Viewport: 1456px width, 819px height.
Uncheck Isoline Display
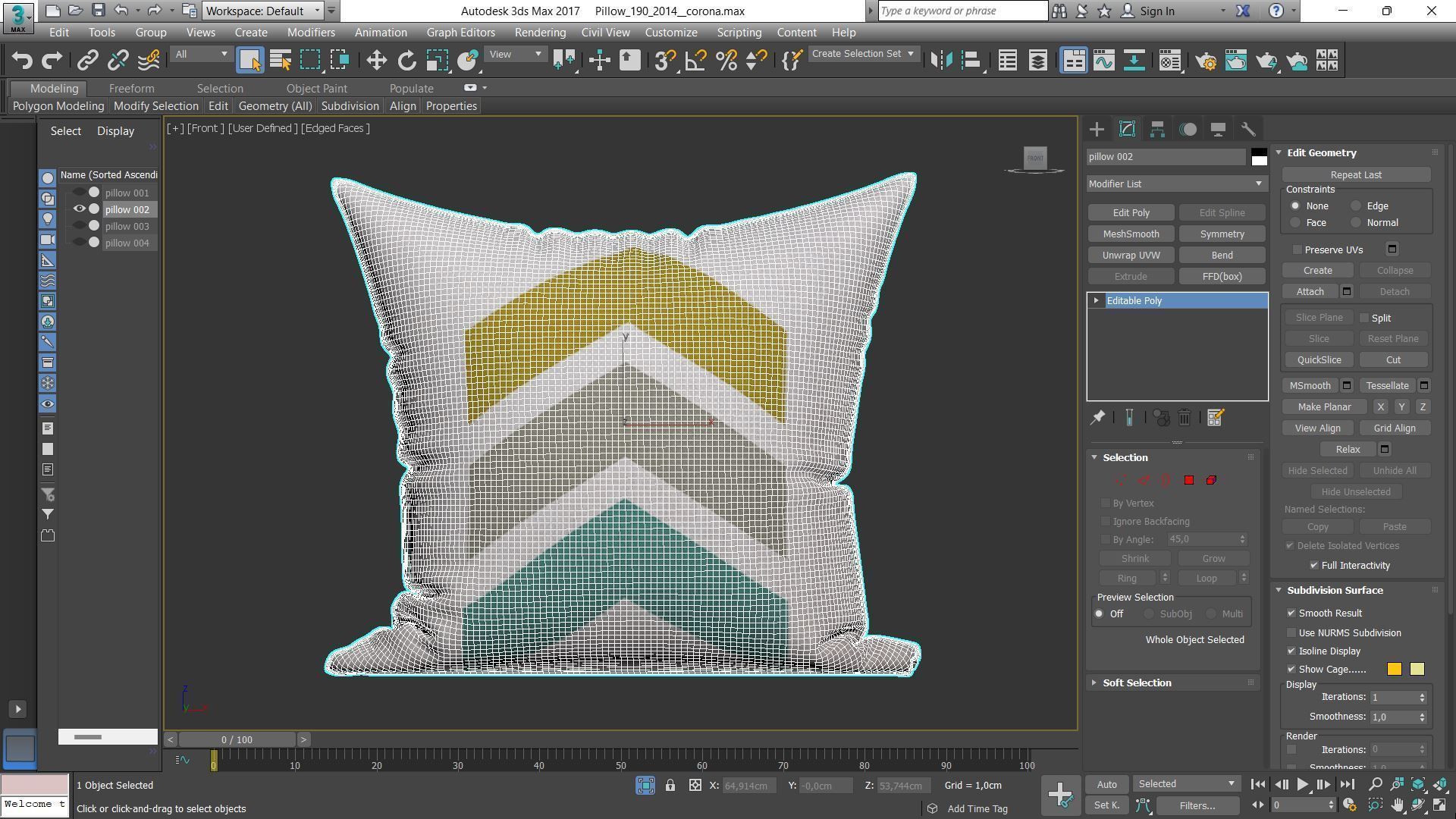pos(1291,651)
